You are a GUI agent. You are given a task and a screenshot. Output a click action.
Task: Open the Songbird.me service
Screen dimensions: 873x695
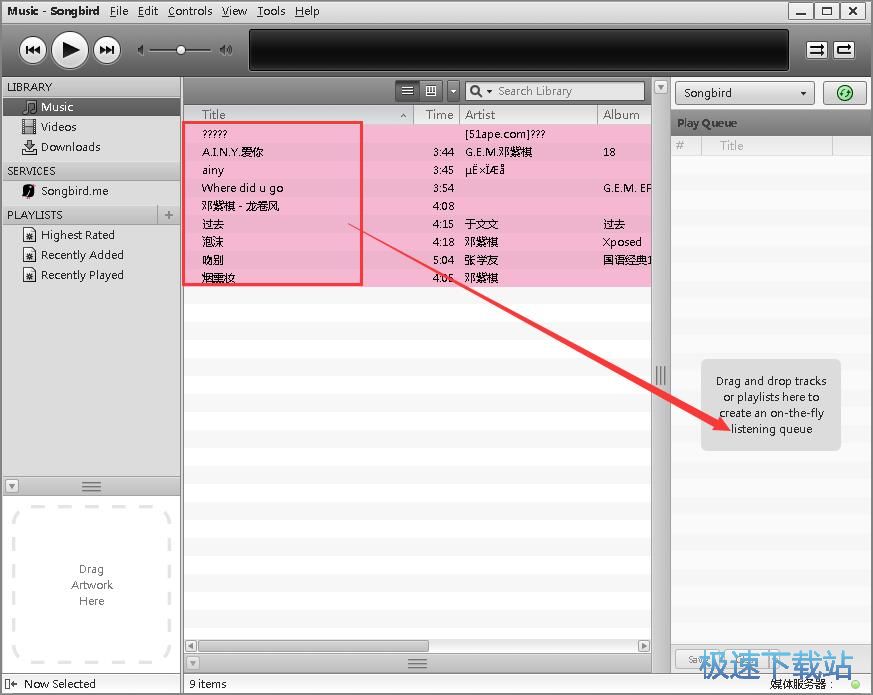[91, 191]
